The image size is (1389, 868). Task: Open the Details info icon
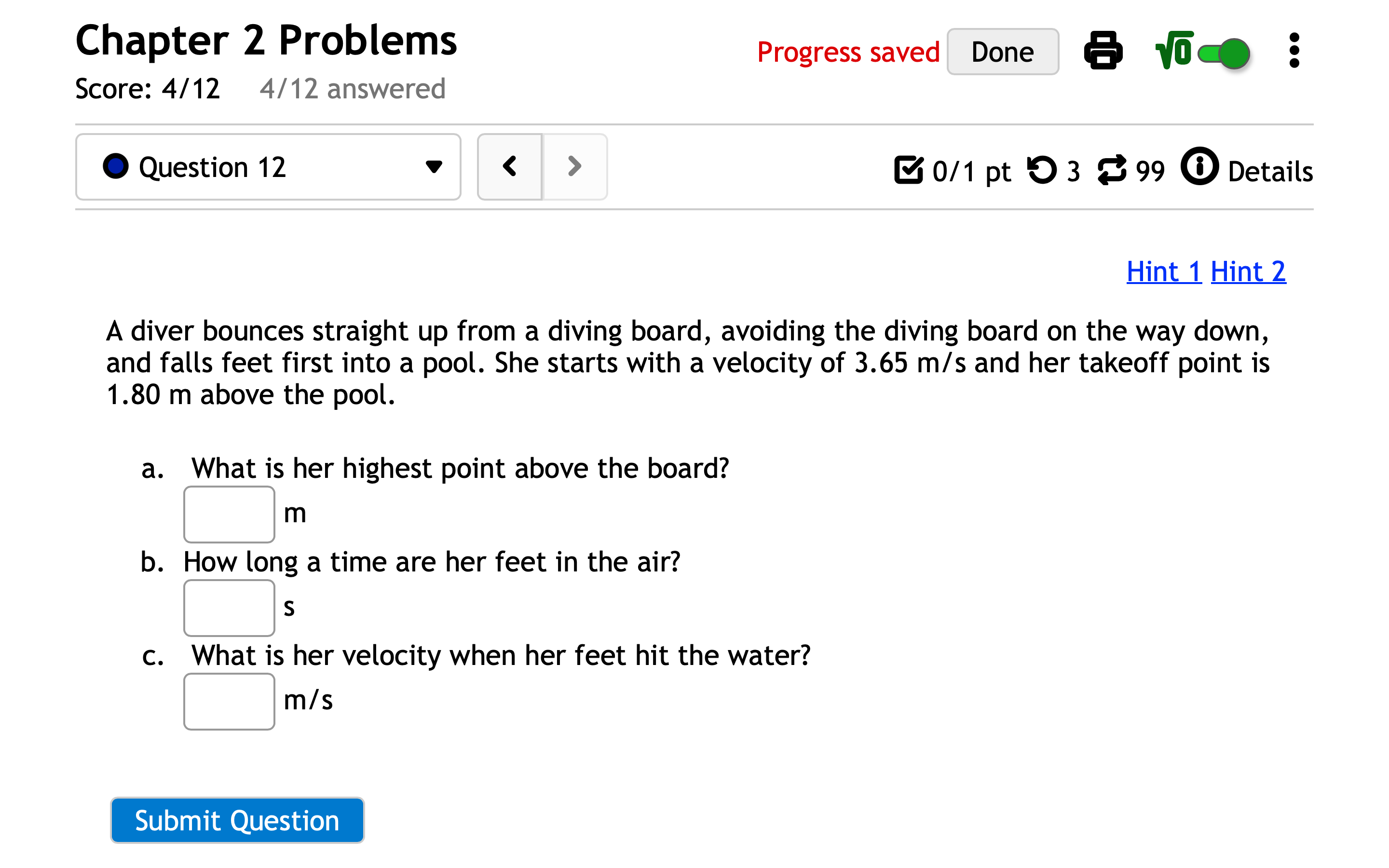point(1199,167)
